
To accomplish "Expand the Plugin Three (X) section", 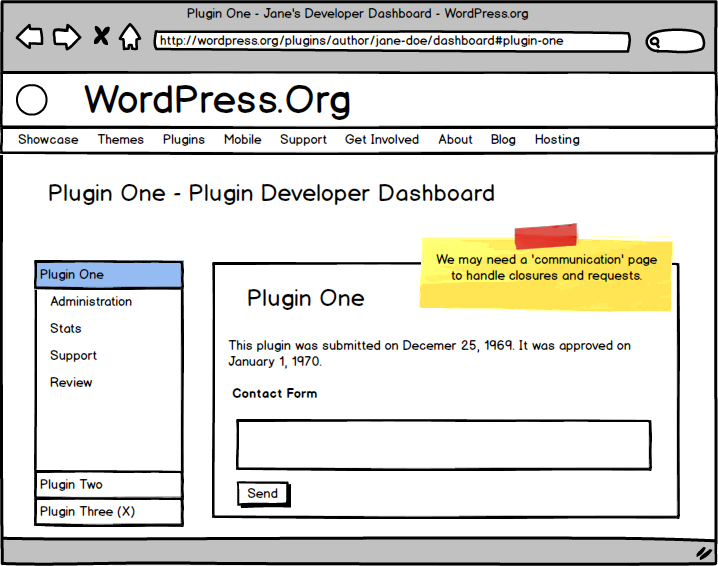I will (x=109, y=512).
